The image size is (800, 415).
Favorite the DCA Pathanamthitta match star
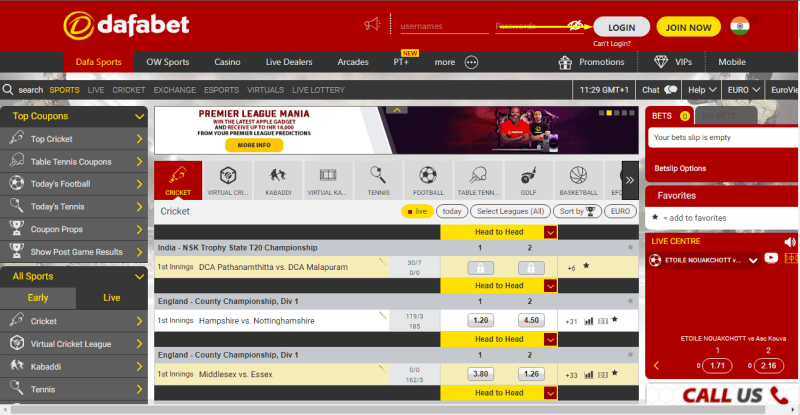[586, 265]
